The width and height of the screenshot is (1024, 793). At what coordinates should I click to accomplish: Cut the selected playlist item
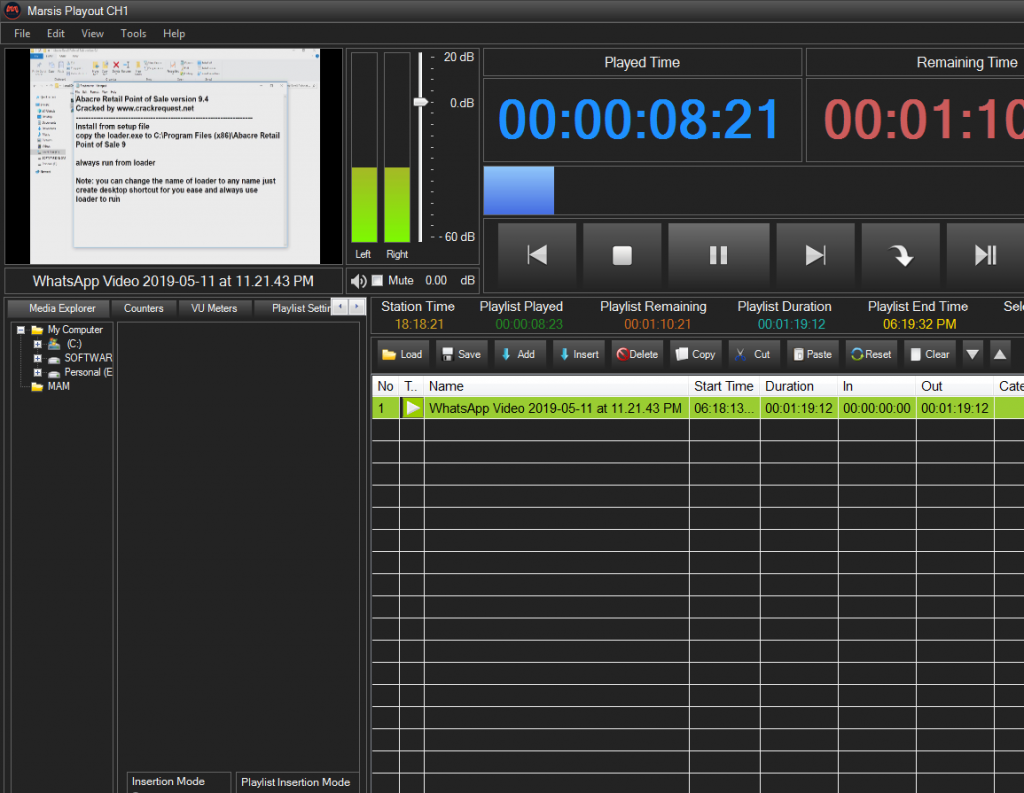coord(754,354)
